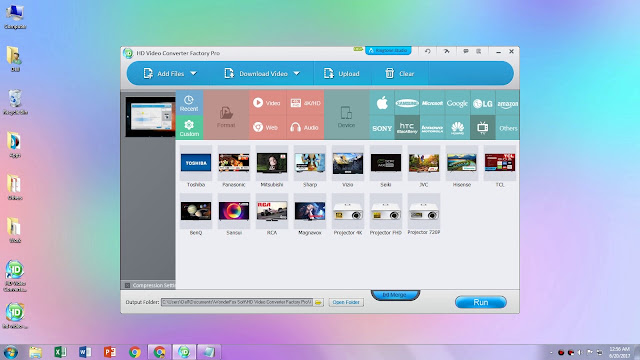The height and width of the screenshot is (360, 640).
Task: Click the undo arrow in title bar
Action: (x=427, y=51)
